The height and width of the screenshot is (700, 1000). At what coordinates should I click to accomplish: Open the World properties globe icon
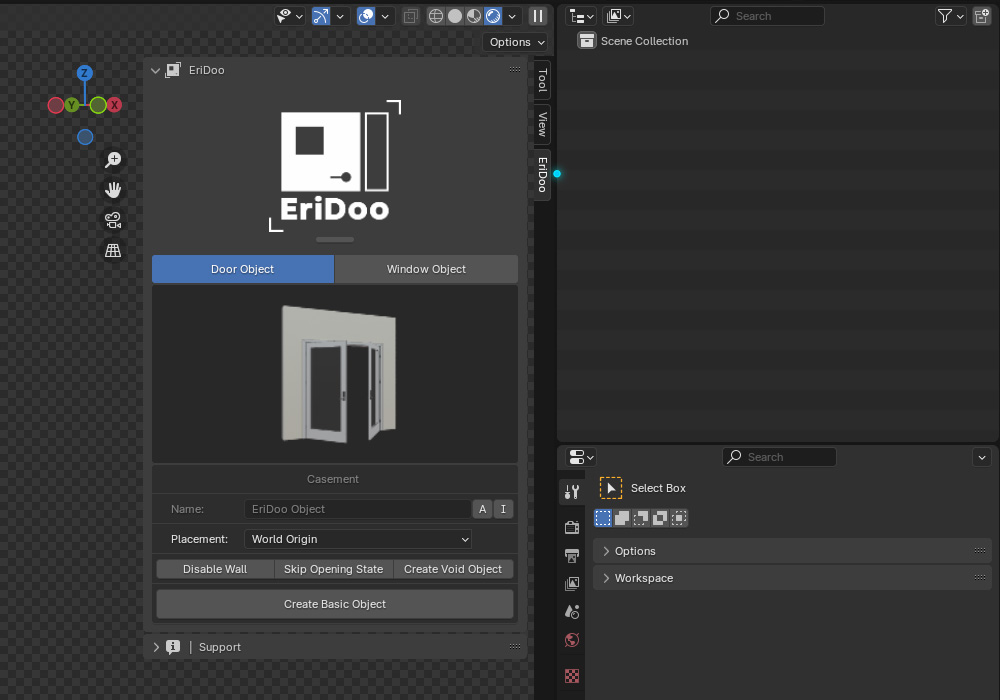tap(572, 640)
